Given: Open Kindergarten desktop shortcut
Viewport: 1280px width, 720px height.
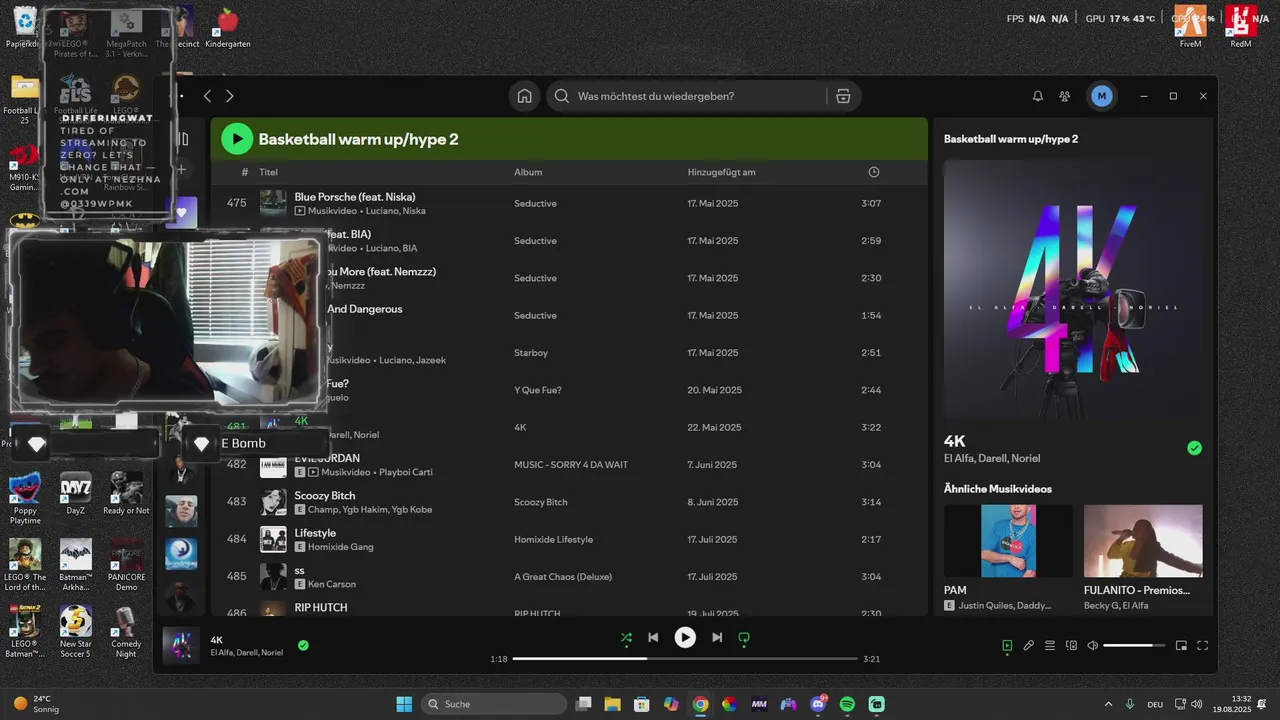Looking at the screenshot, I should tap(228, 27).
